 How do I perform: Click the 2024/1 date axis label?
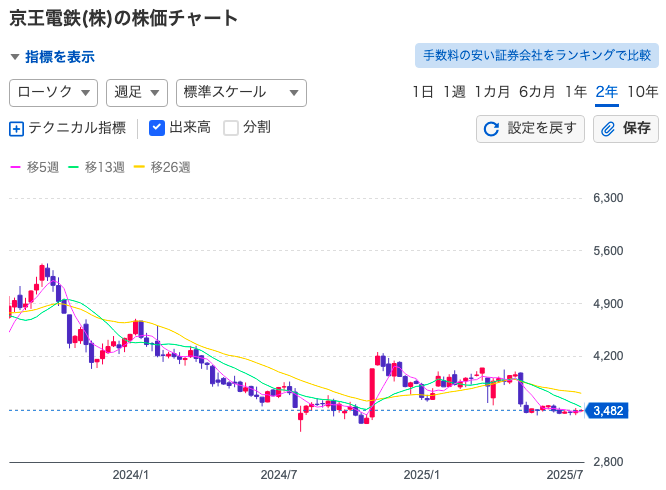(x=130, y=475)
